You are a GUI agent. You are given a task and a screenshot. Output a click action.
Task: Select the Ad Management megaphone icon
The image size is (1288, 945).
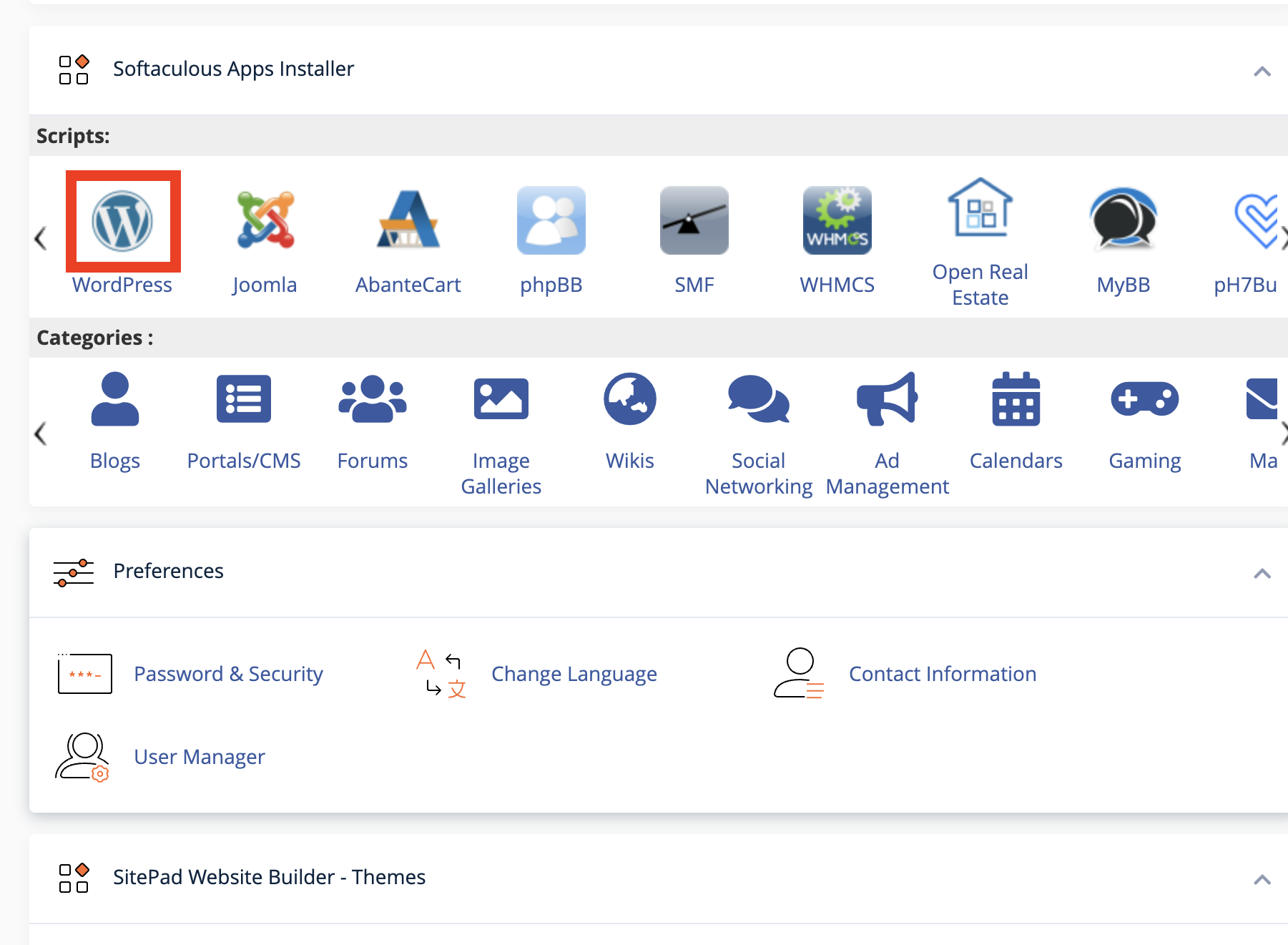point(888,398)
